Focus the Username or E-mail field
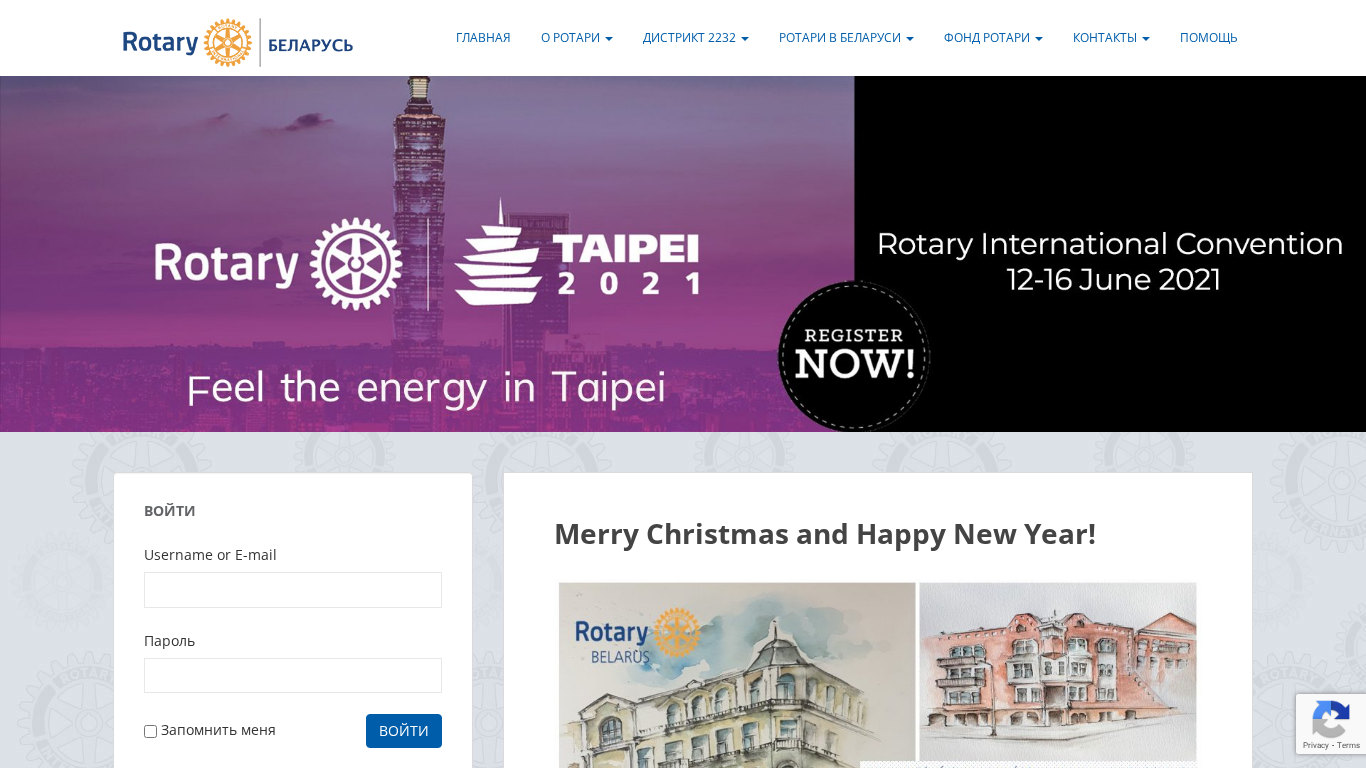 click(293, 590)
